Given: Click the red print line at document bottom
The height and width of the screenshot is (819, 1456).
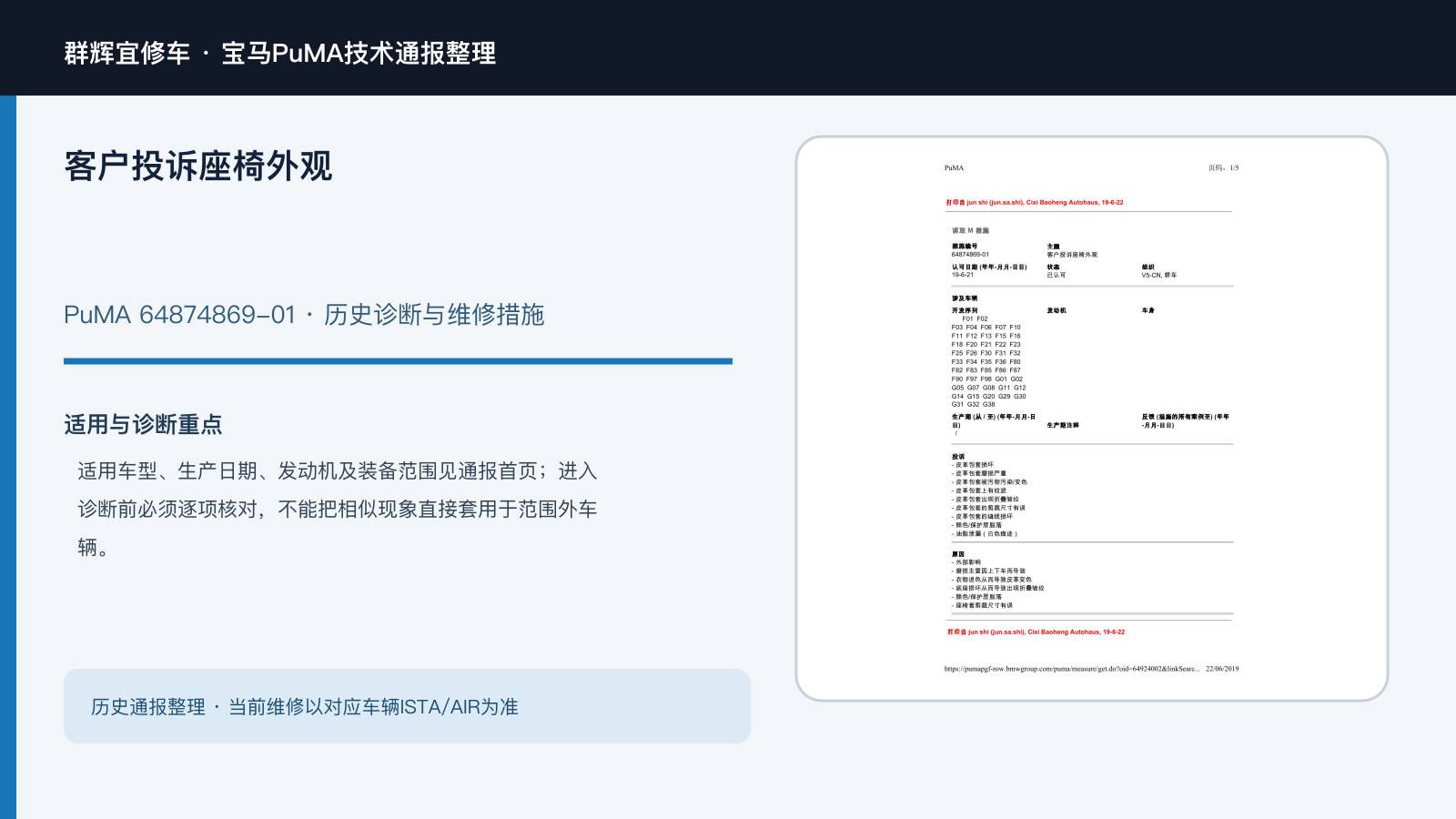Looking at the screenshot, I should (1036, 632).
